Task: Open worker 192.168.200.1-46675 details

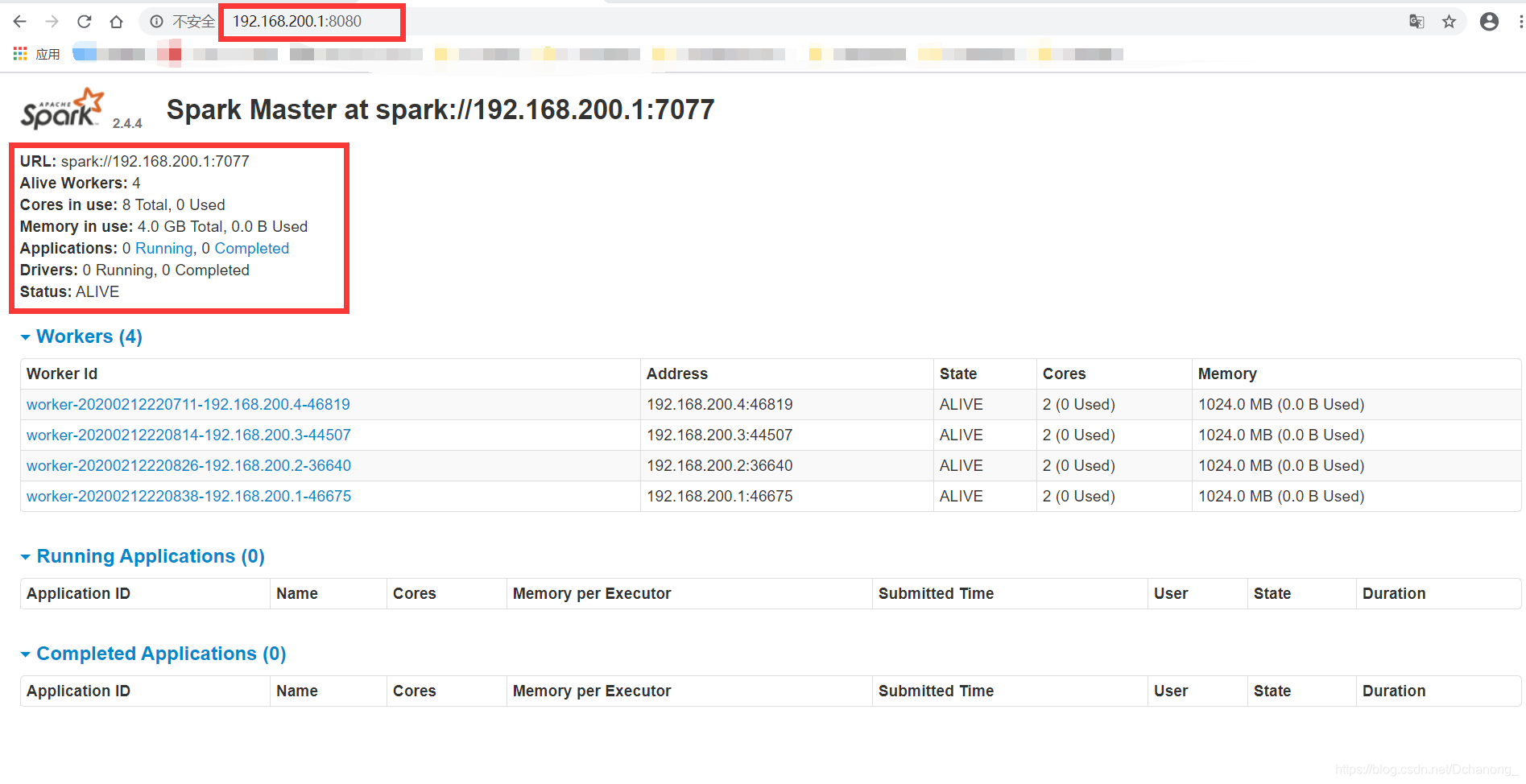Action: pos(188,497)
